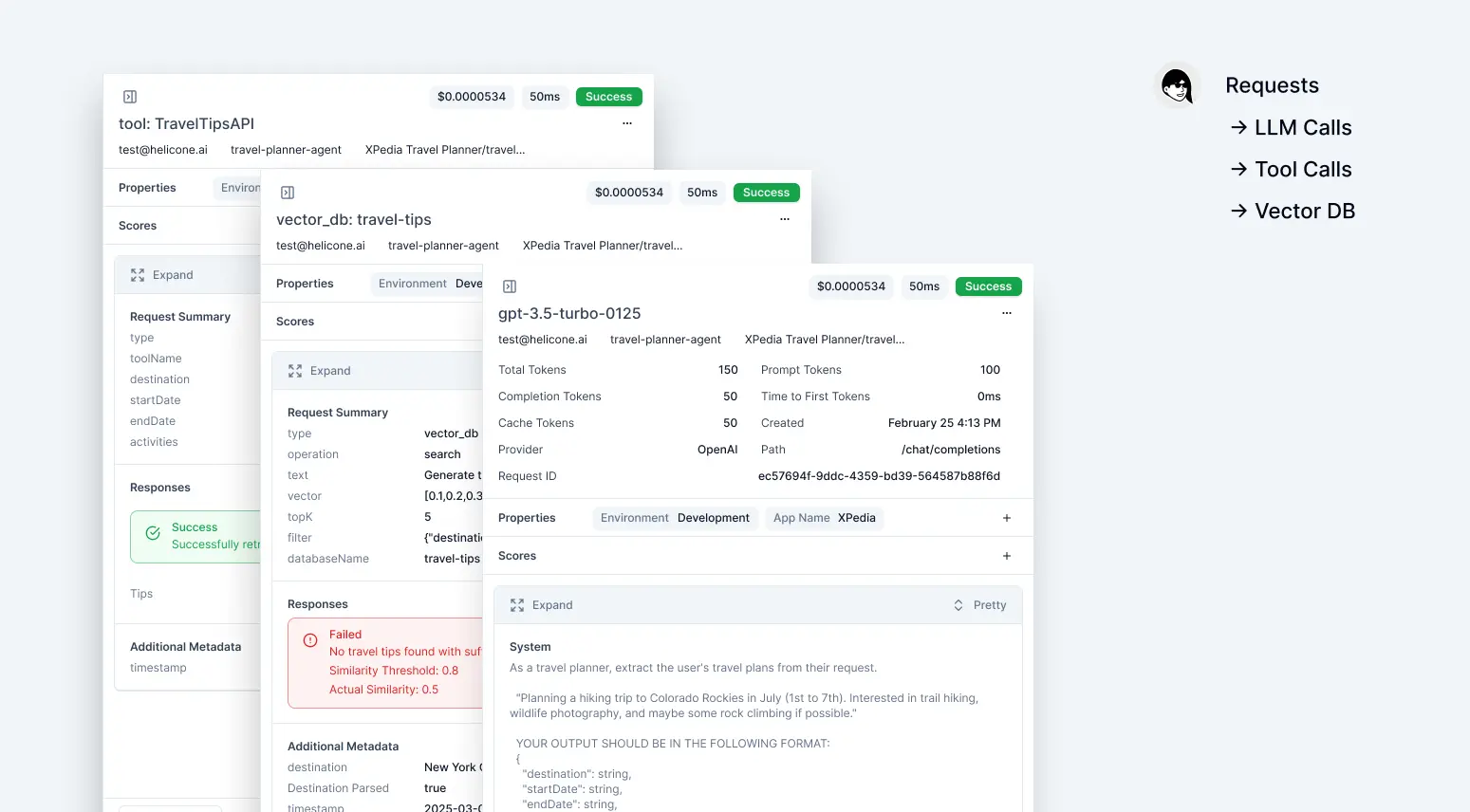Click Scores section label in gpt-3.5-turbo card
Viewport: 1470px width, 812px height.
(517, 556)
